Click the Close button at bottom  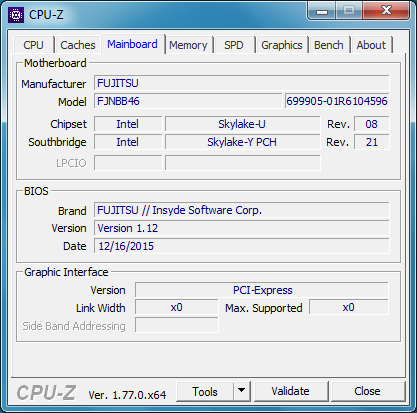tap(367, 391)
